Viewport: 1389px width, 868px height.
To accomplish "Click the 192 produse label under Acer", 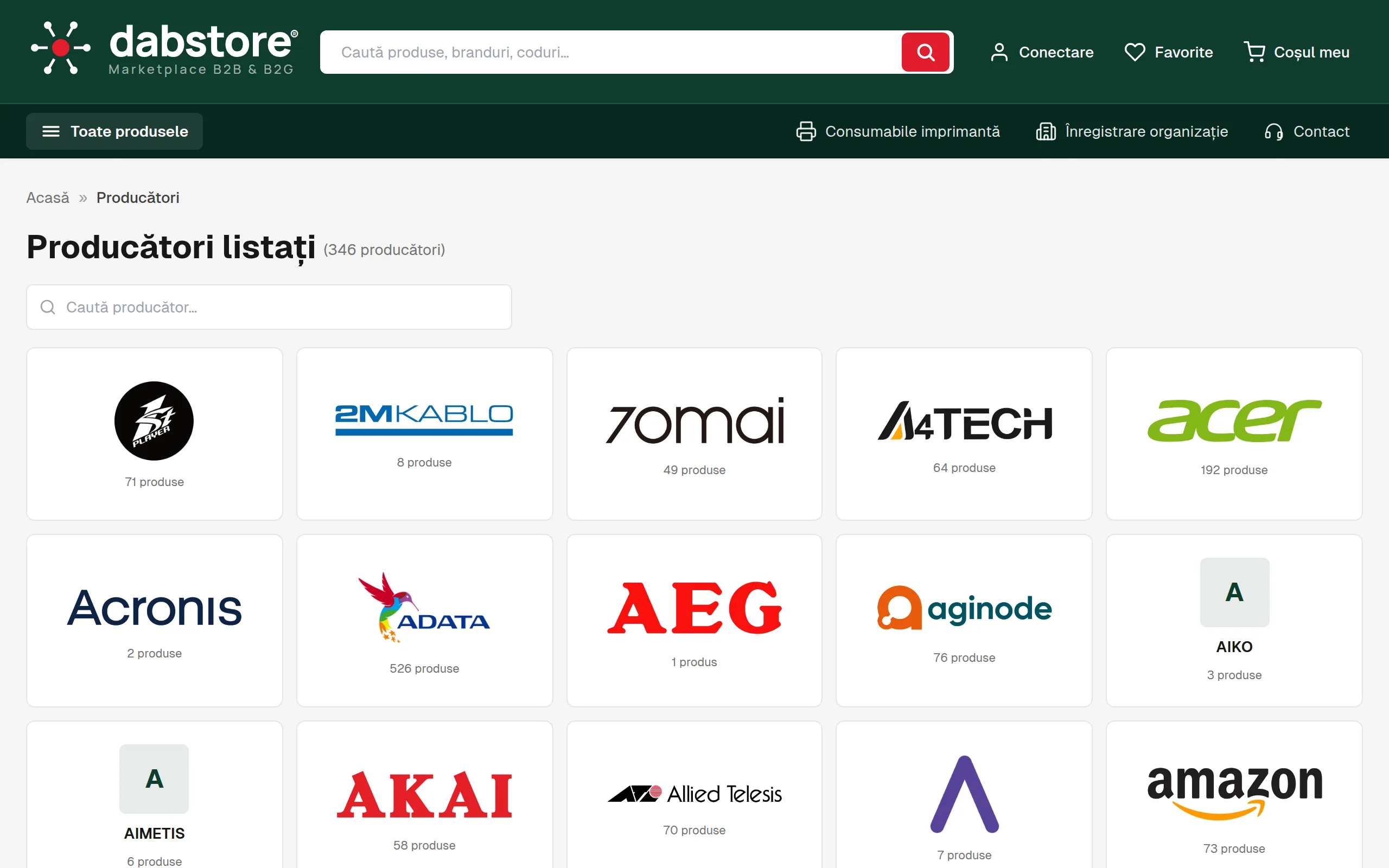I will [1234, 470].
